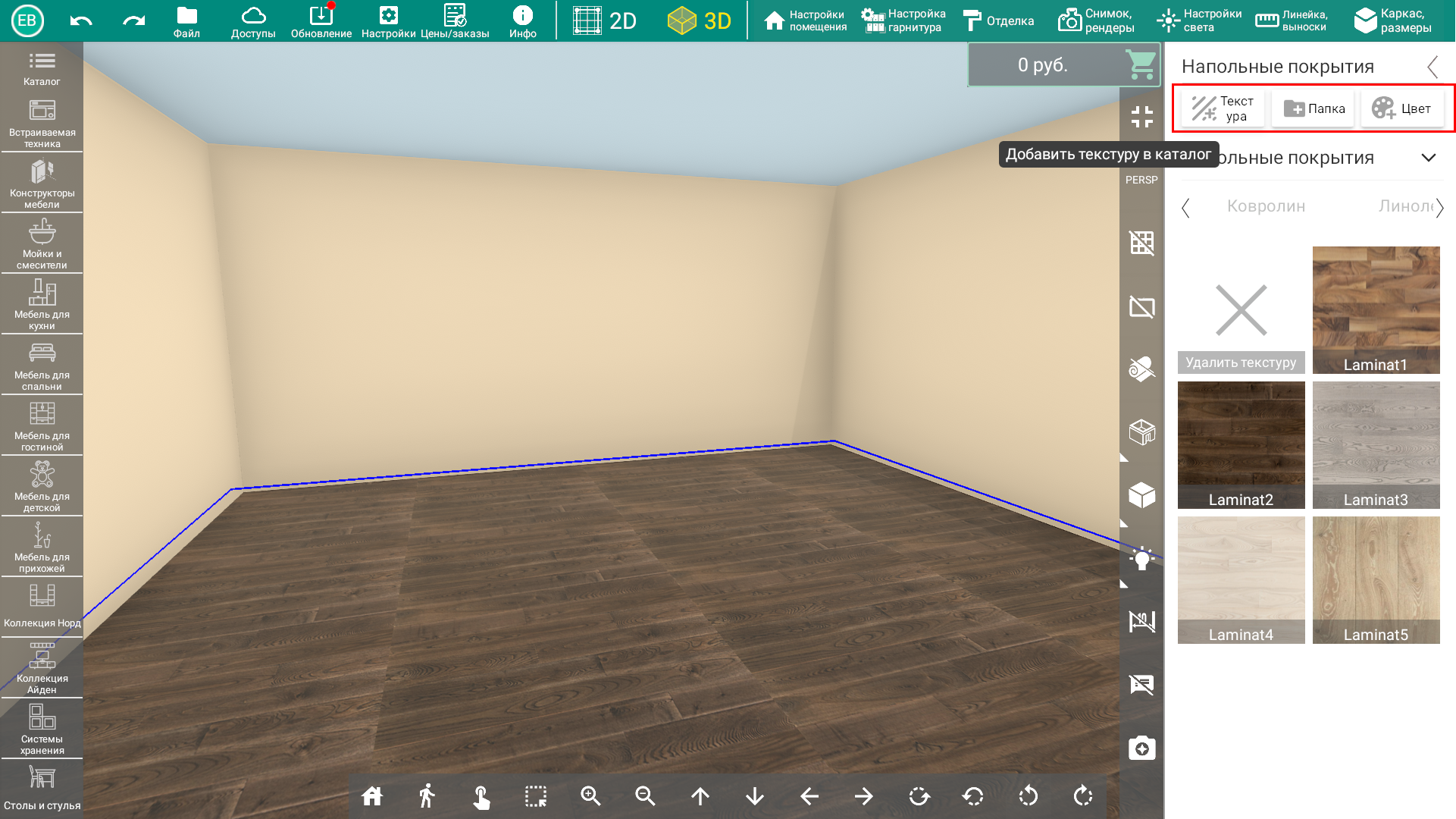Open Мебель для спальни category
Image resolution: width=1456 pixels, height=819 pixels.
point(42,366)
